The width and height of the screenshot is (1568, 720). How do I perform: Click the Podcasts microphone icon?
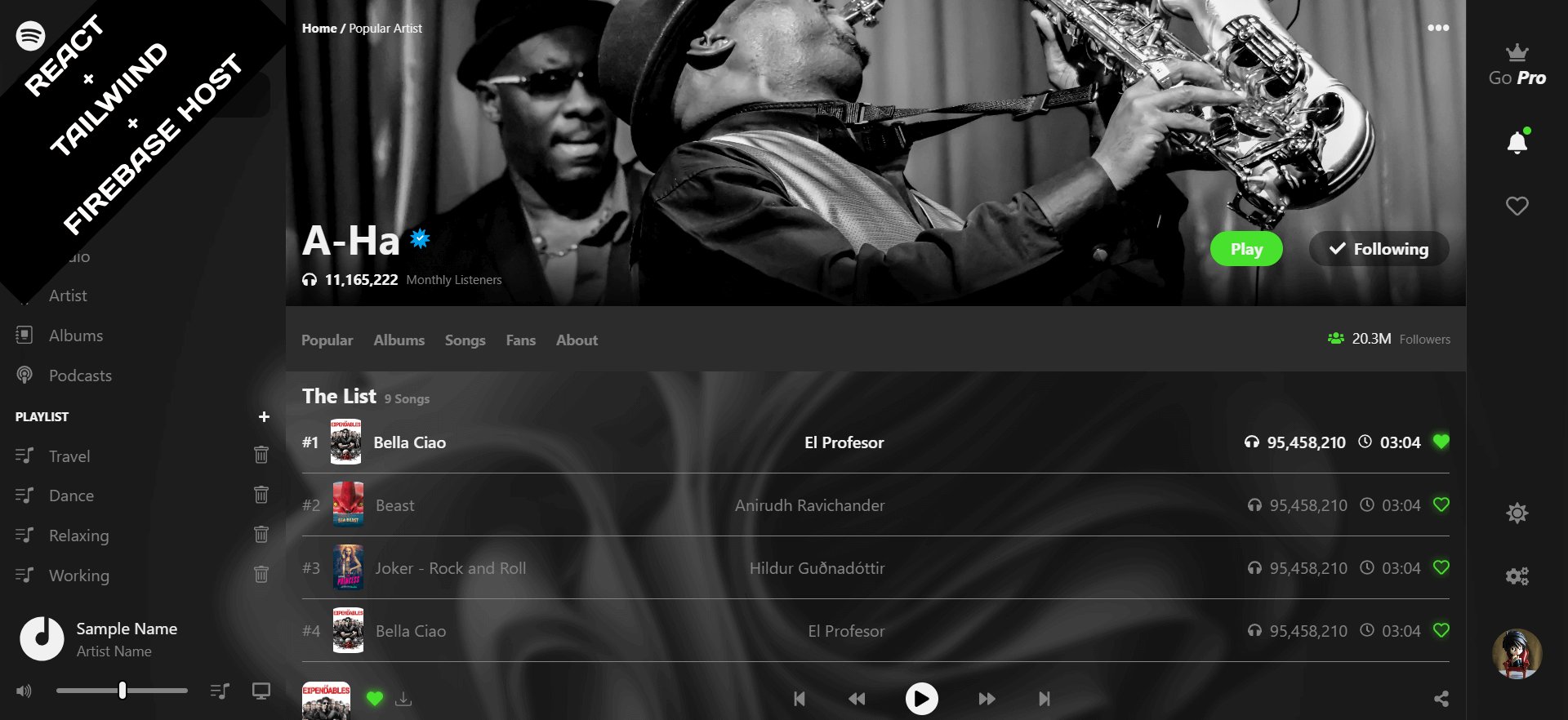click(24, 375)
